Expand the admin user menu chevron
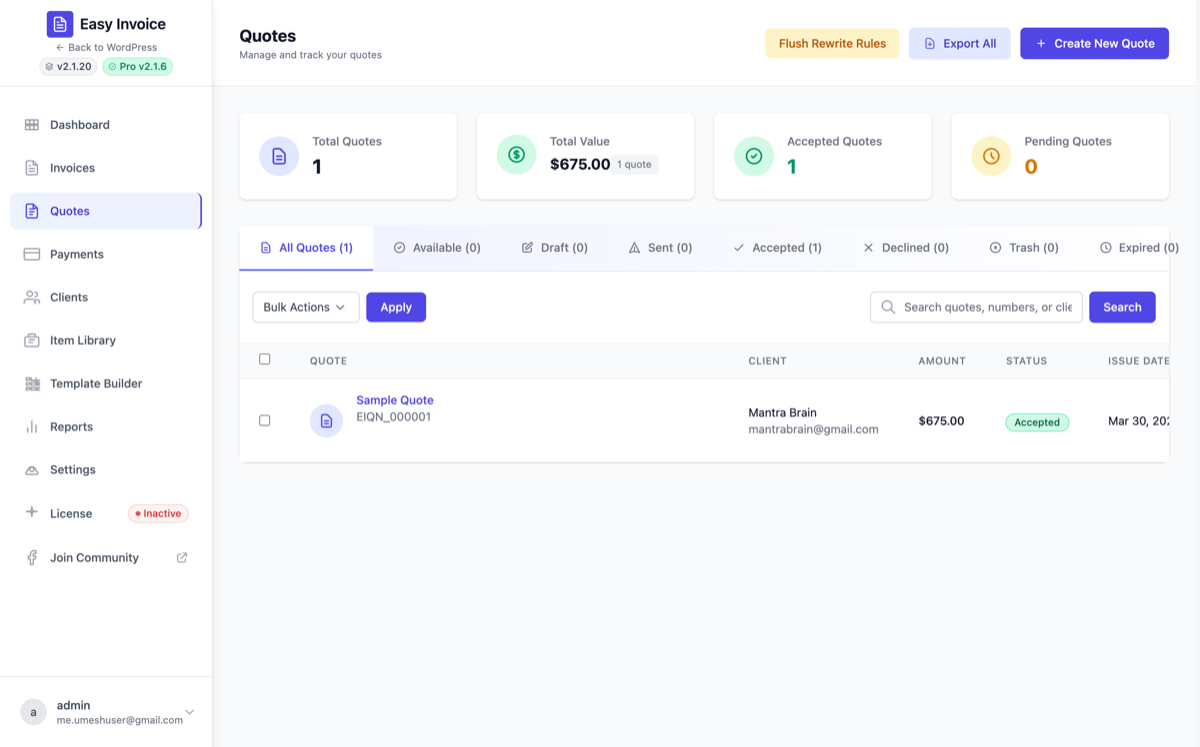Screen dimensions: 1200x747 190,712
